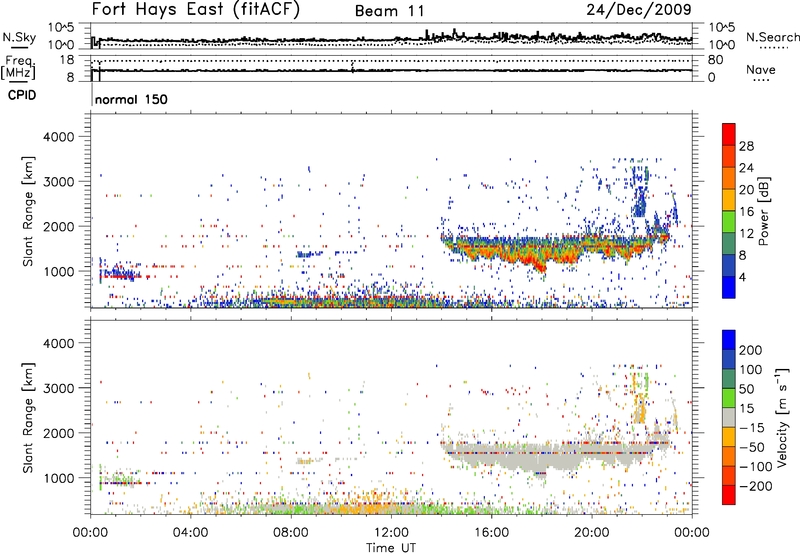The height and width of the screenshot is (554, 800).
Task: Click the 'CPID' label
Action: (22, 95)
